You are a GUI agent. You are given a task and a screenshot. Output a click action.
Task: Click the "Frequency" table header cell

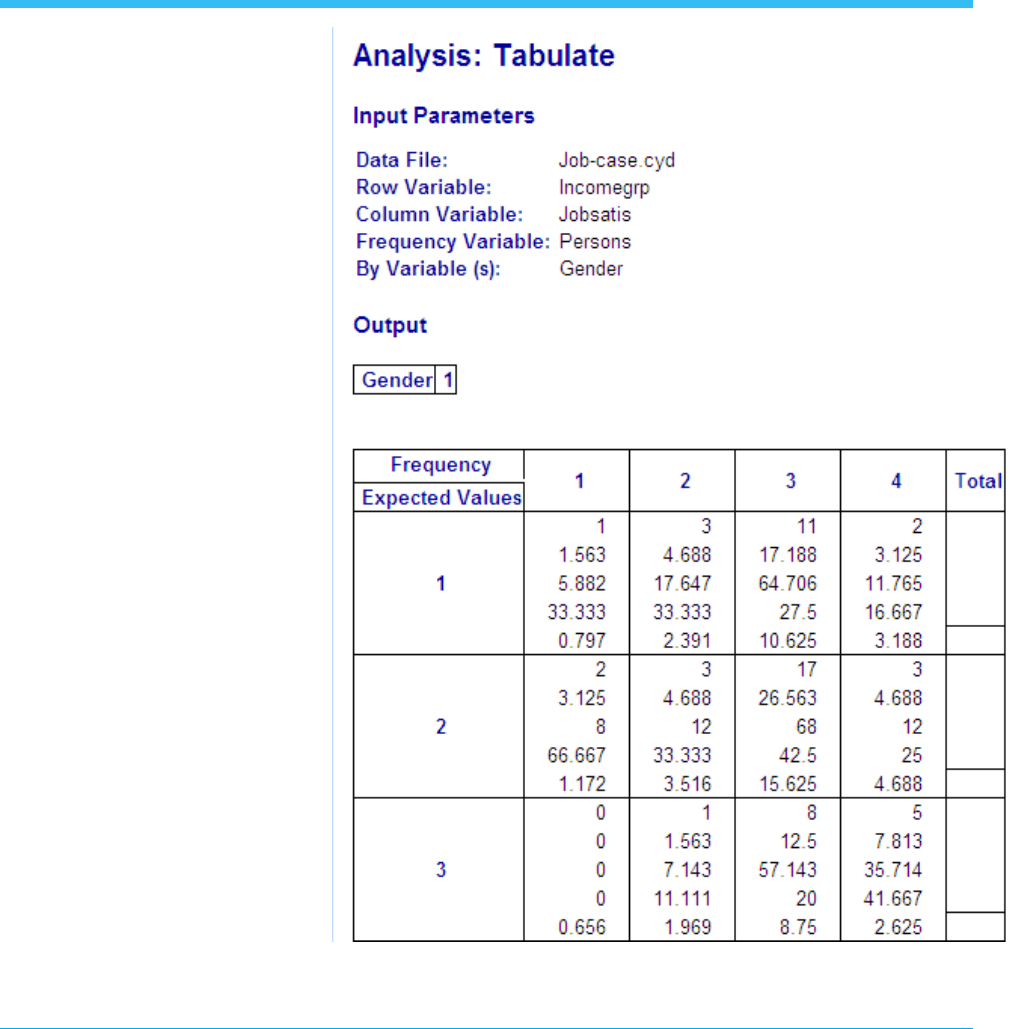(440, 465)
